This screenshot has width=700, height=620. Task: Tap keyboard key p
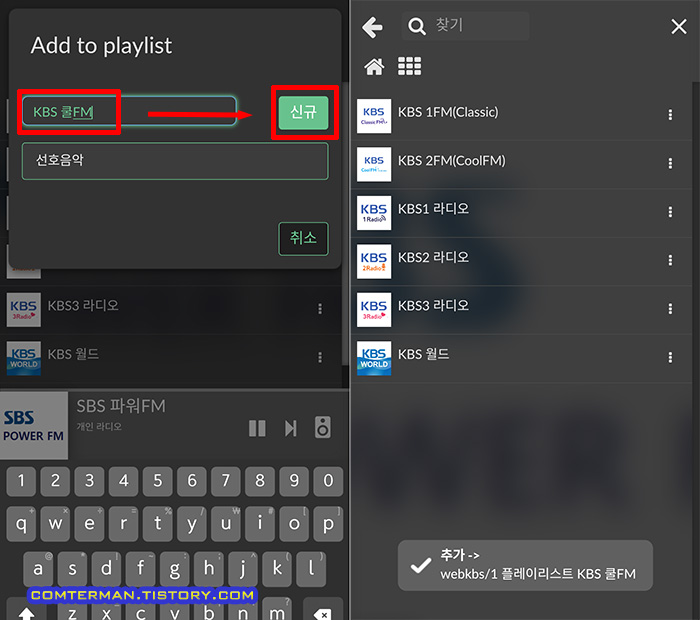[x=328, y=524]
